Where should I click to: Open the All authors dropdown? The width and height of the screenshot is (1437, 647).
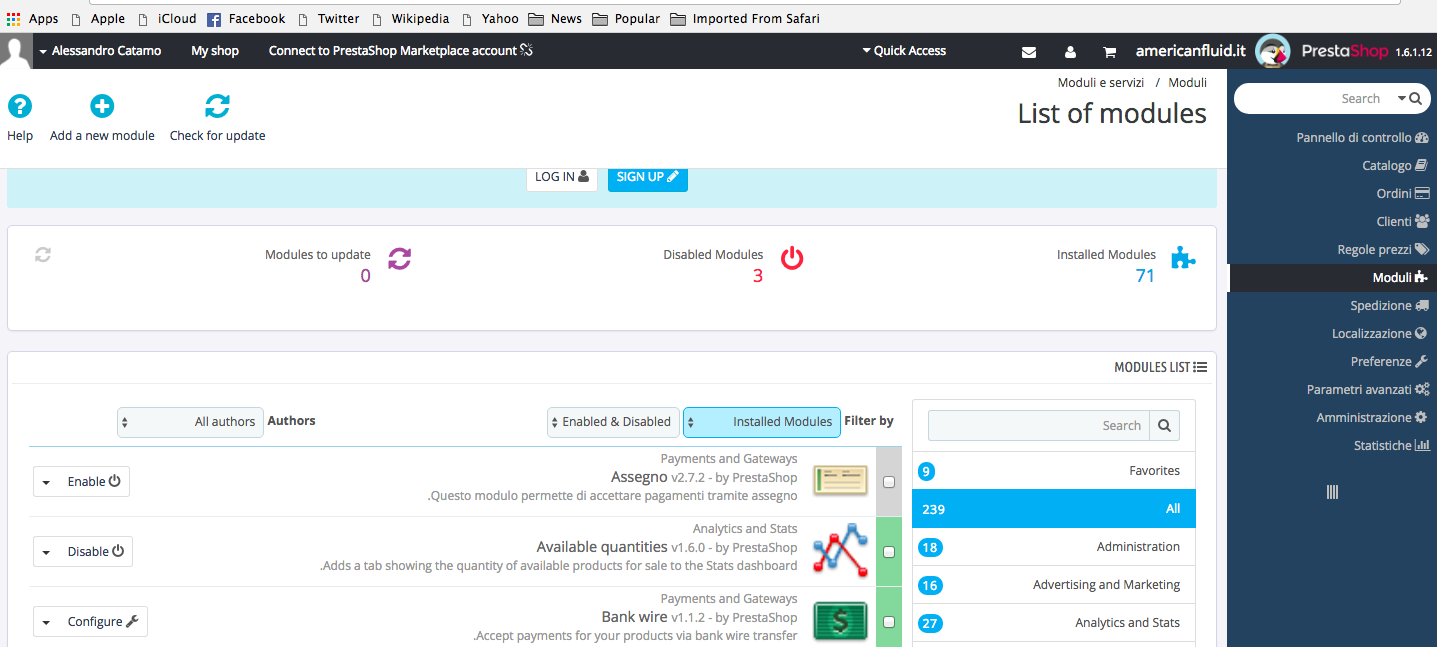[190, 422]
